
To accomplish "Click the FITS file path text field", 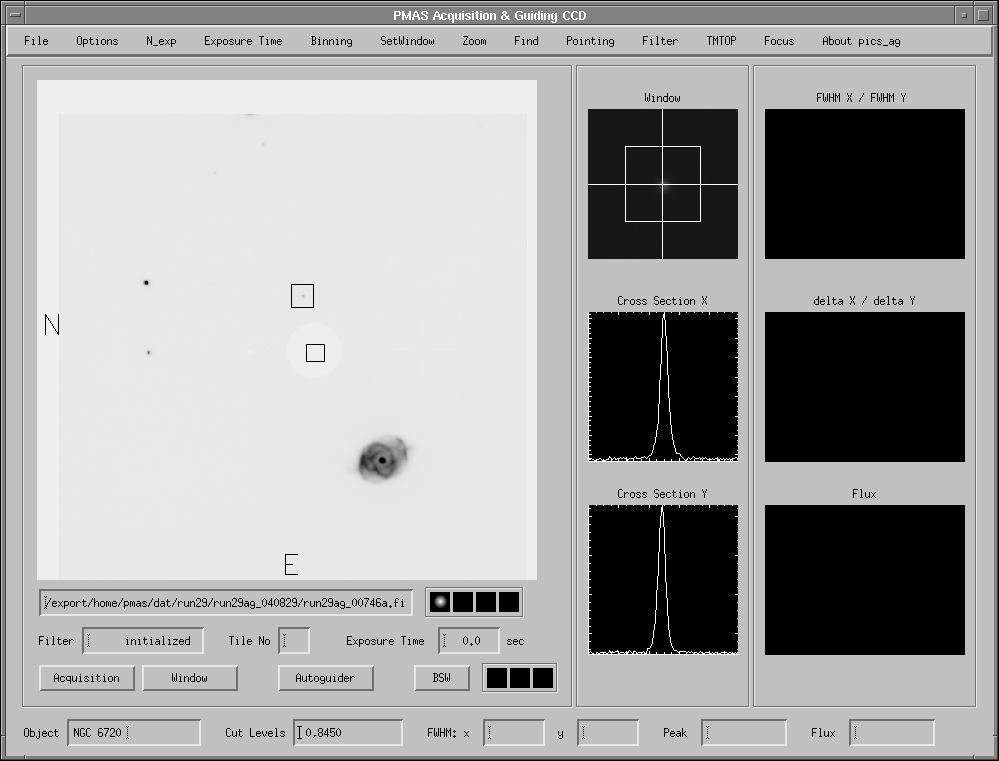I will tap(226, 602).
